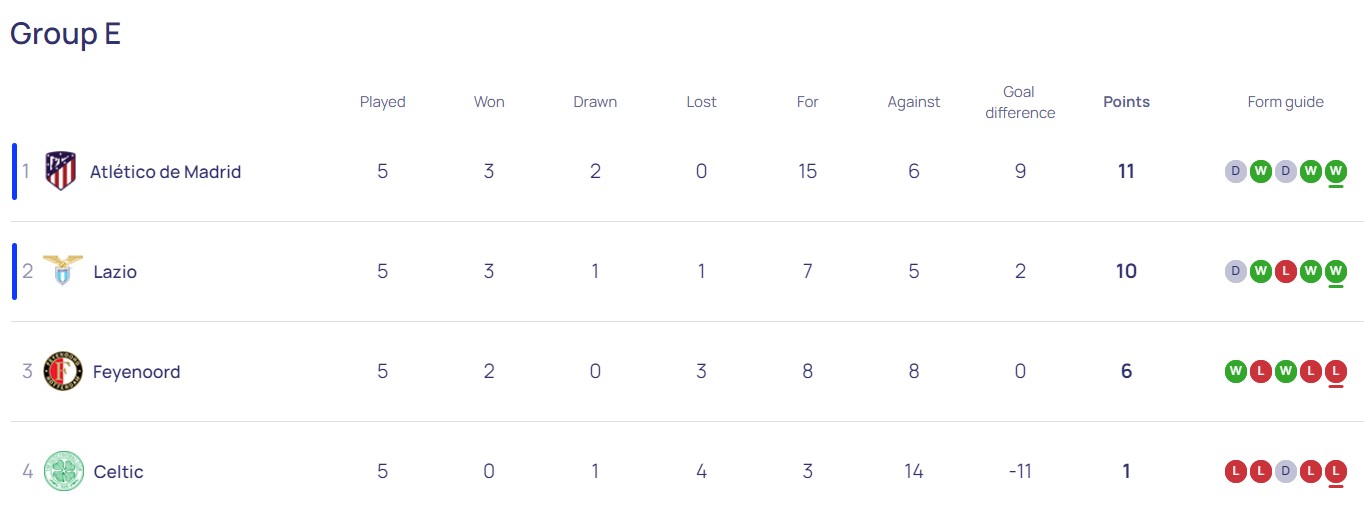Viewport: 1364px width, 516px height.
Task: Open the Celtic team name link
Action: 118,471
